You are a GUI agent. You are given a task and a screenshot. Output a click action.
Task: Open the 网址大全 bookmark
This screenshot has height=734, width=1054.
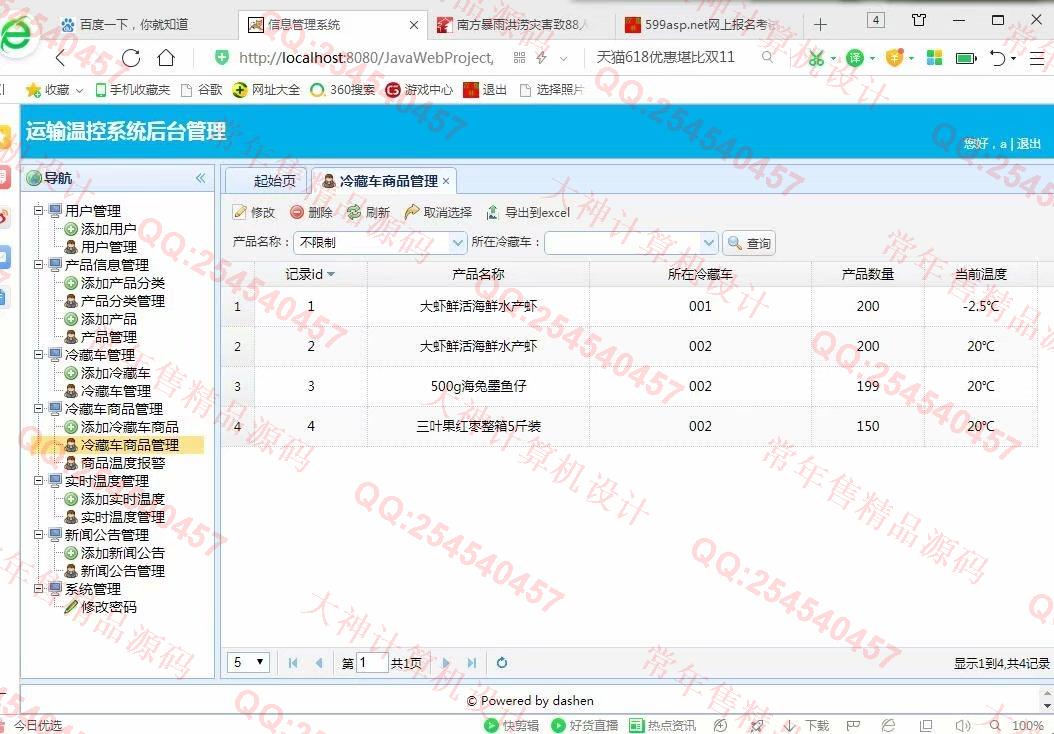pyautogui.click(x=267, y=90)
